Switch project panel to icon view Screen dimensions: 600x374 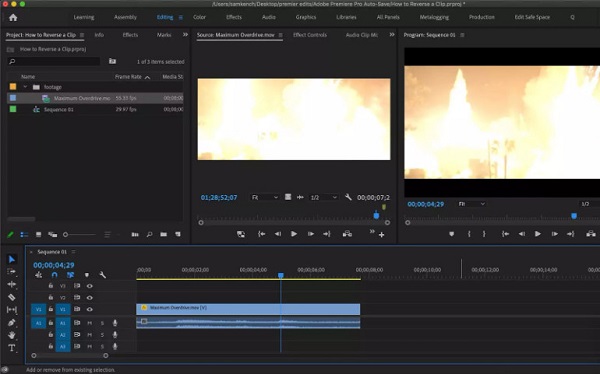[38, 234]
